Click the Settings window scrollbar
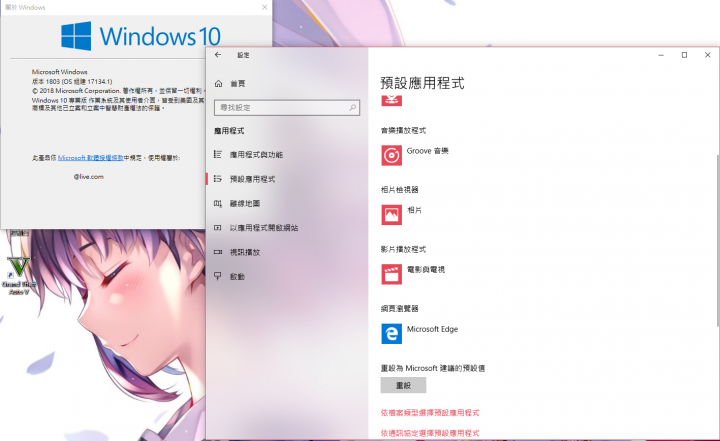The height and width of the screenshot is (441, 720). pos(717,241)
